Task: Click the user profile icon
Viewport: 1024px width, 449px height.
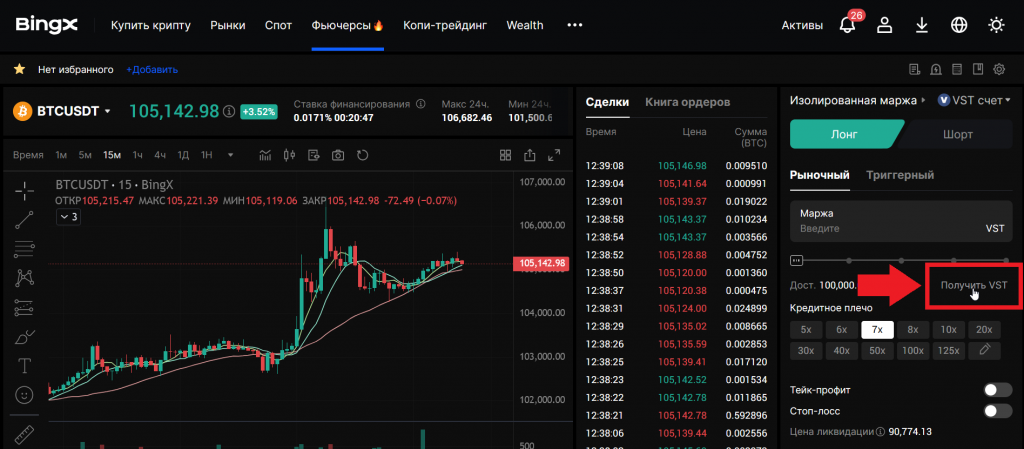Action: (x=884, y=25)
